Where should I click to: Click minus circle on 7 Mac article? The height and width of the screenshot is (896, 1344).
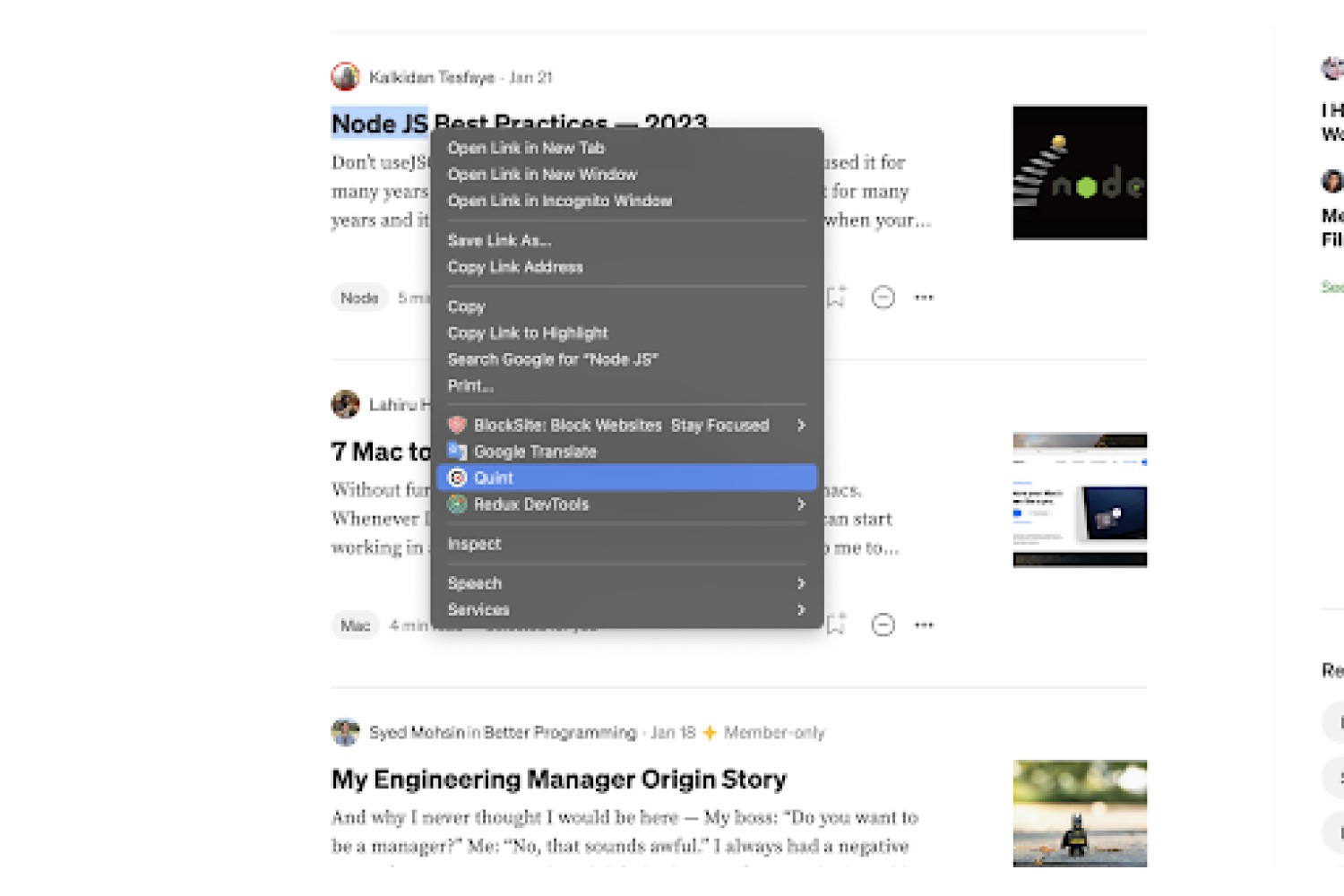[x=883, y=624]
